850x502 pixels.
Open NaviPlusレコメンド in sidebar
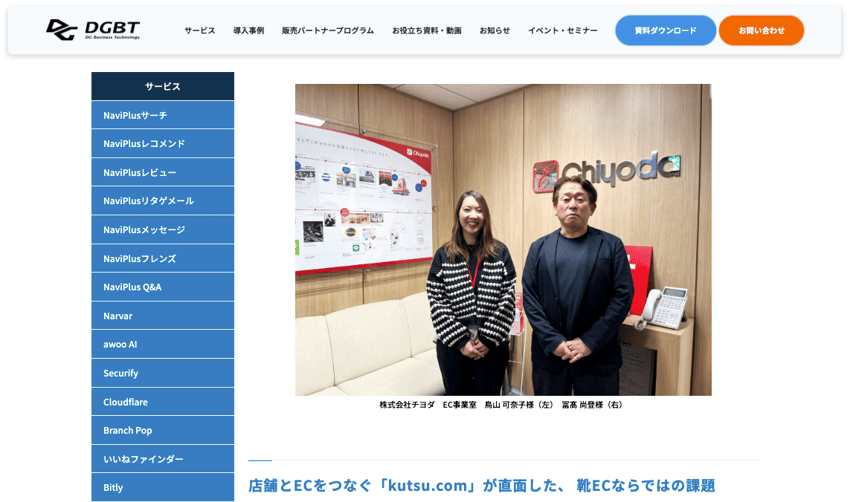coord(163,144)
